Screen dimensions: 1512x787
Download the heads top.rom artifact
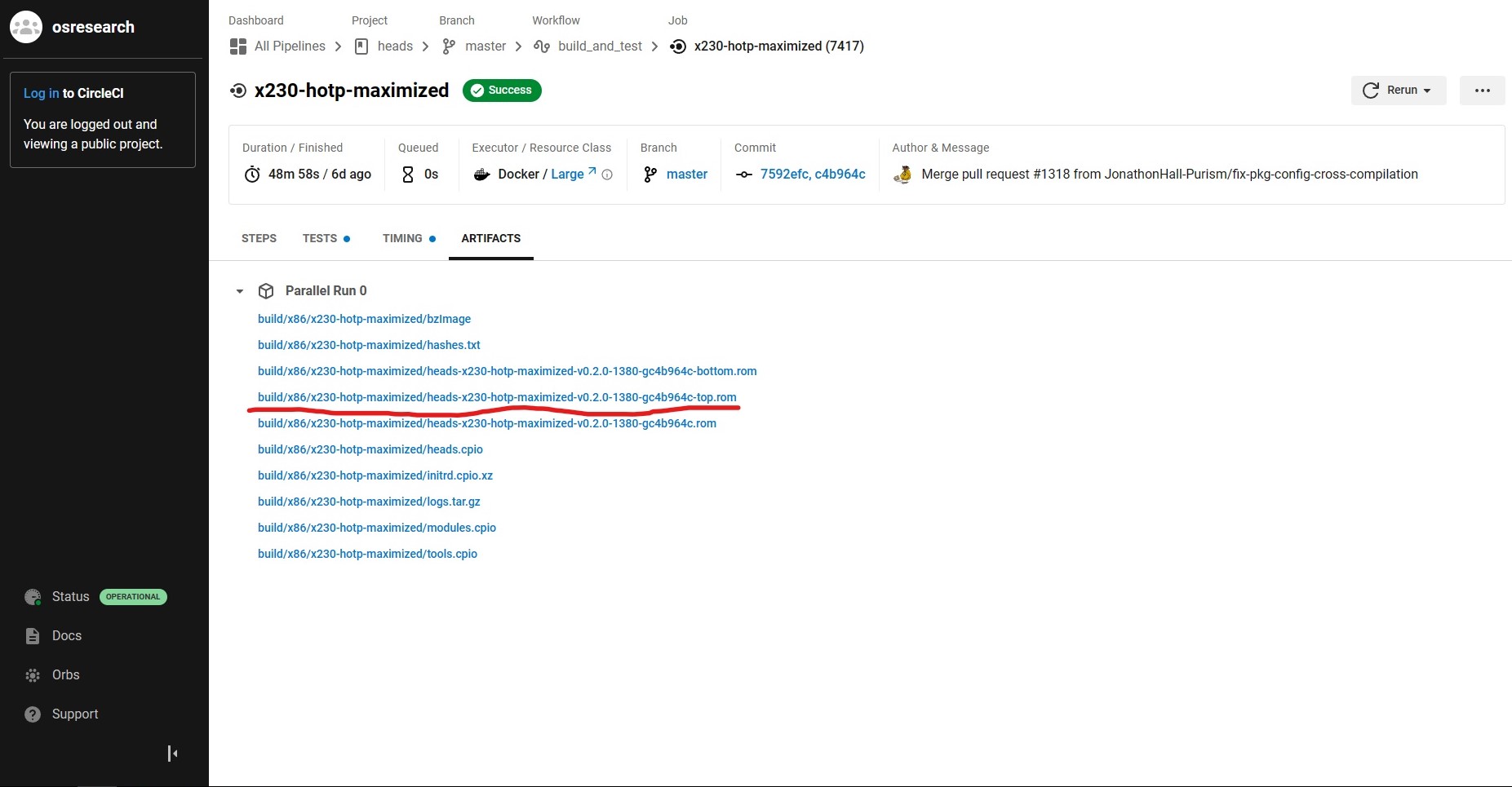(497, 397)
